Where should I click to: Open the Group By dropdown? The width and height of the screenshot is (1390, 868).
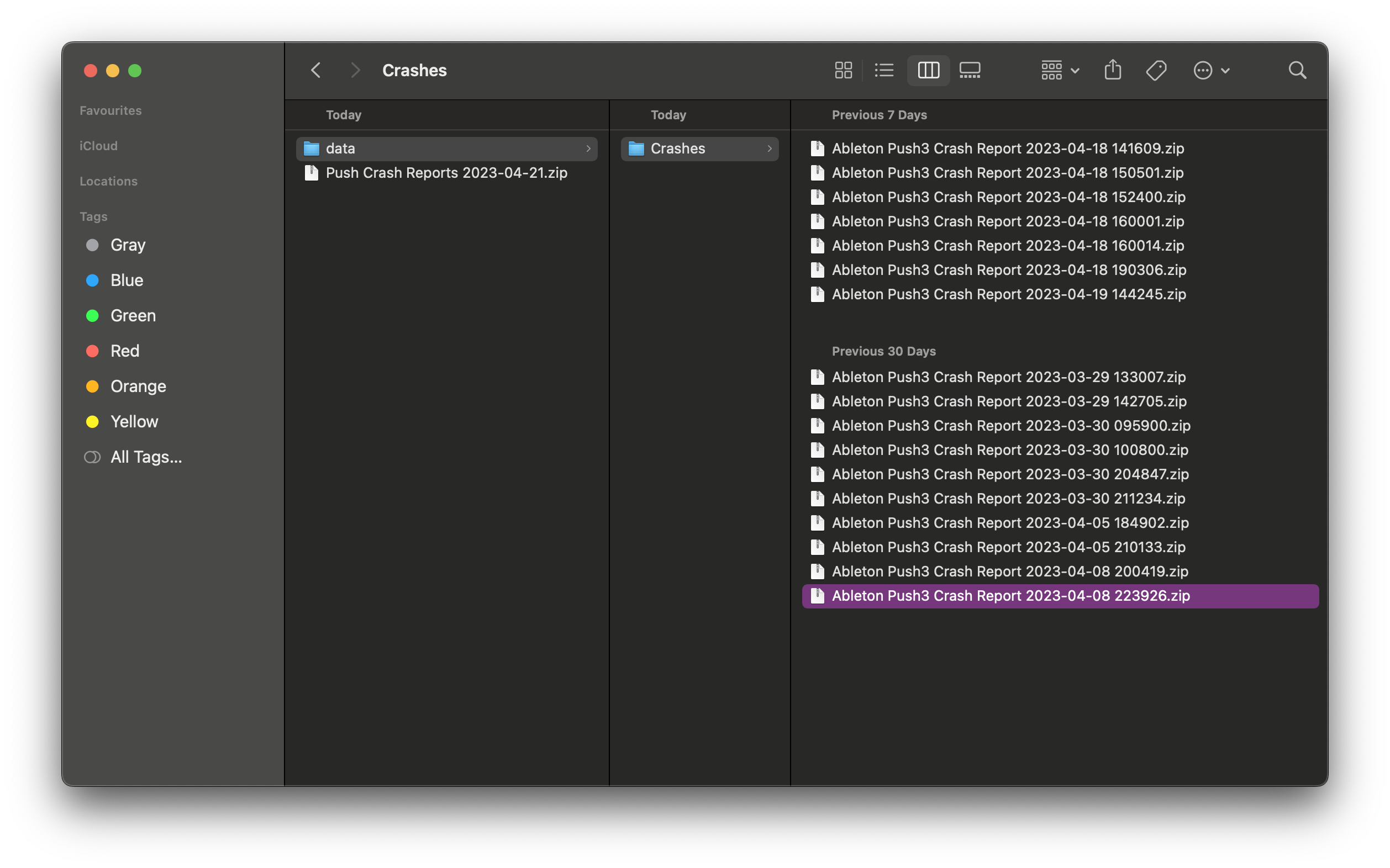pyautogui.click(x=1060, y=71)
